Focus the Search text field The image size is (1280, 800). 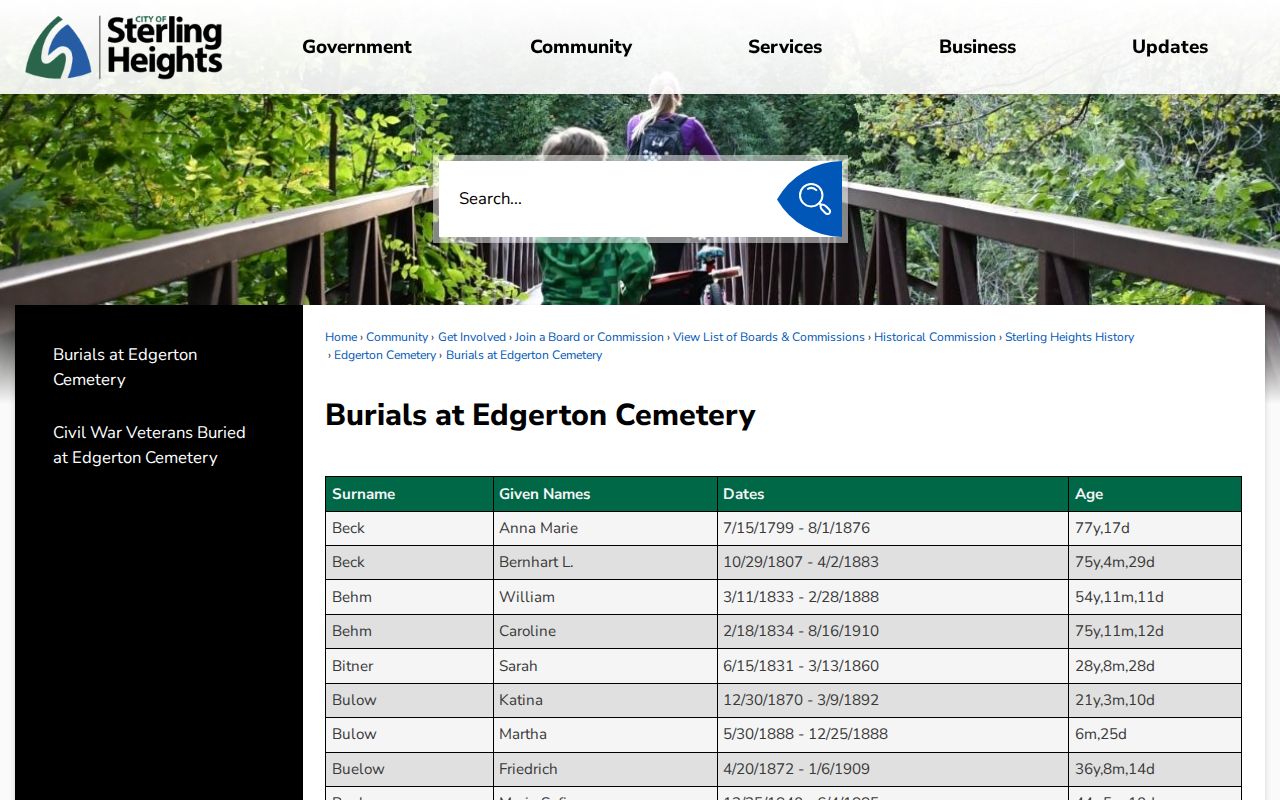point(608,199)
